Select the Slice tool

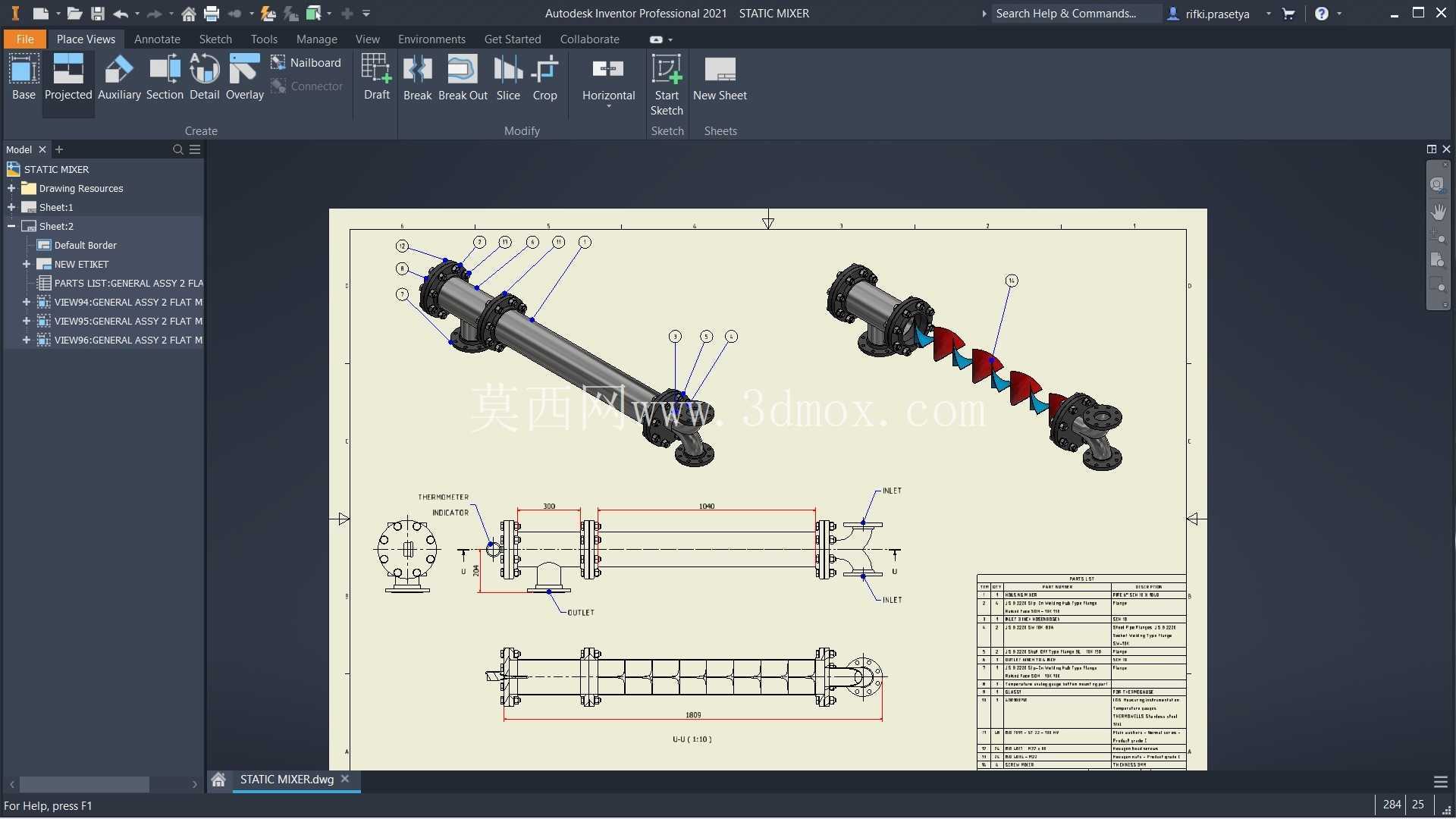click(x=508, y=77)
